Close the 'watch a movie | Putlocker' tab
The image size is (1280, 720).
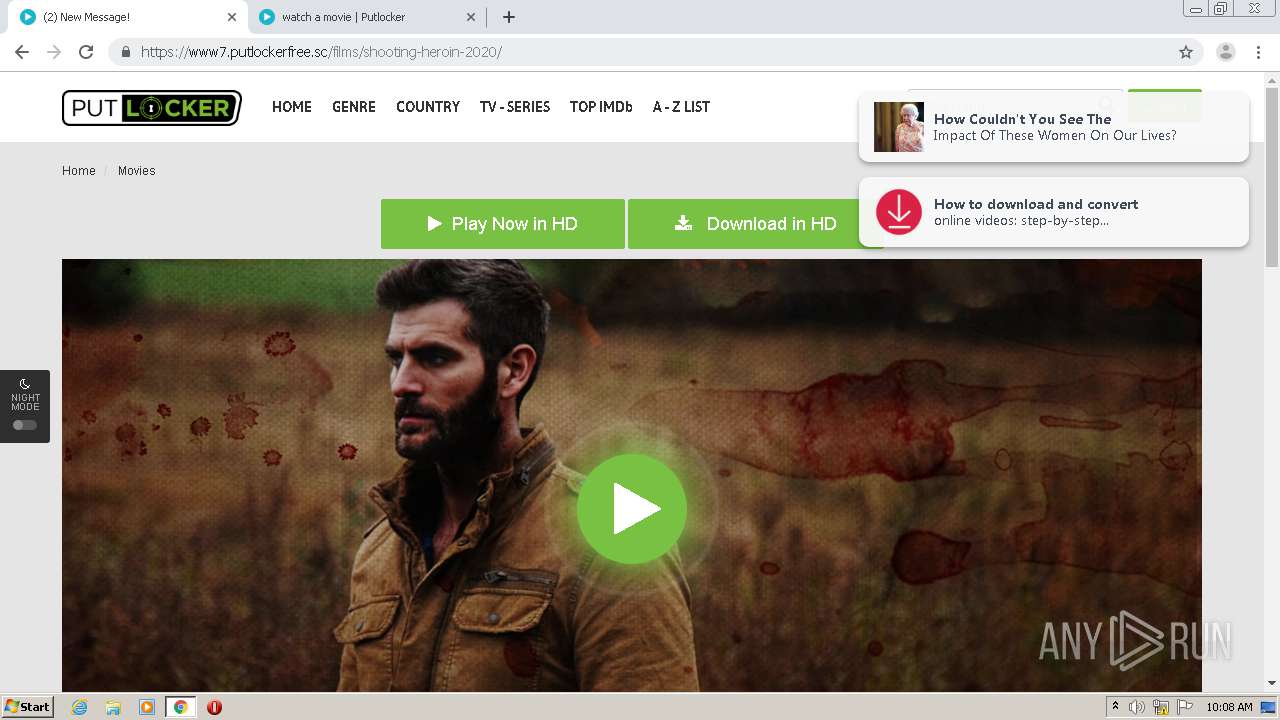click(x=471, y=17)
